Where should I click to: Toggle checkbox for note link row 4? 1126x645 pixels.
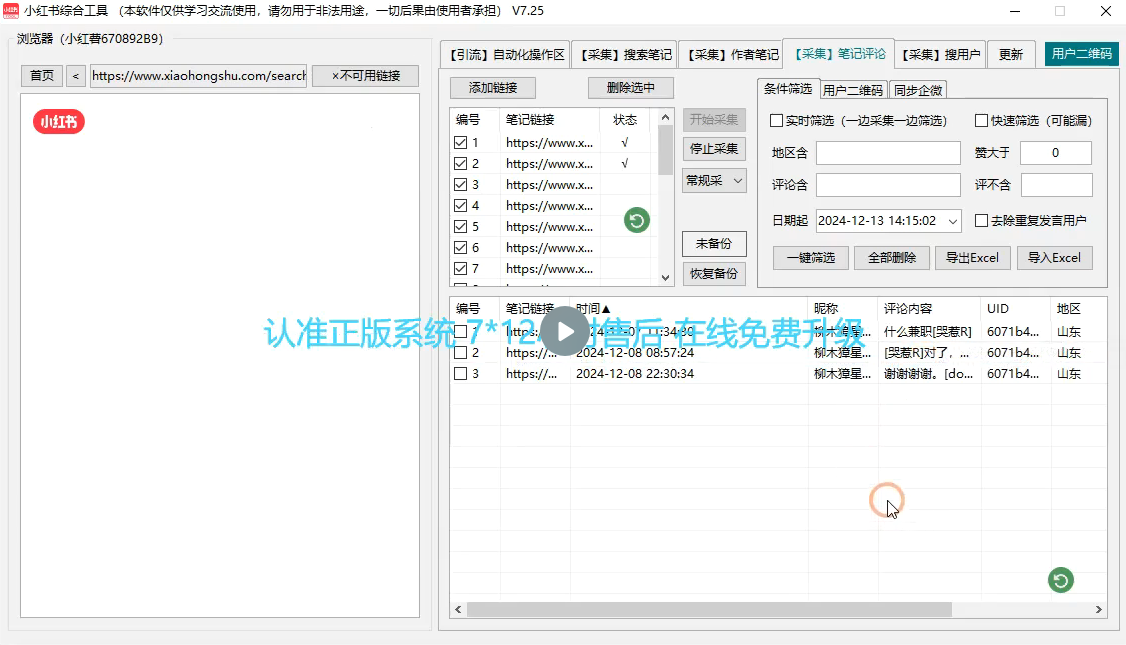point(461,205)
